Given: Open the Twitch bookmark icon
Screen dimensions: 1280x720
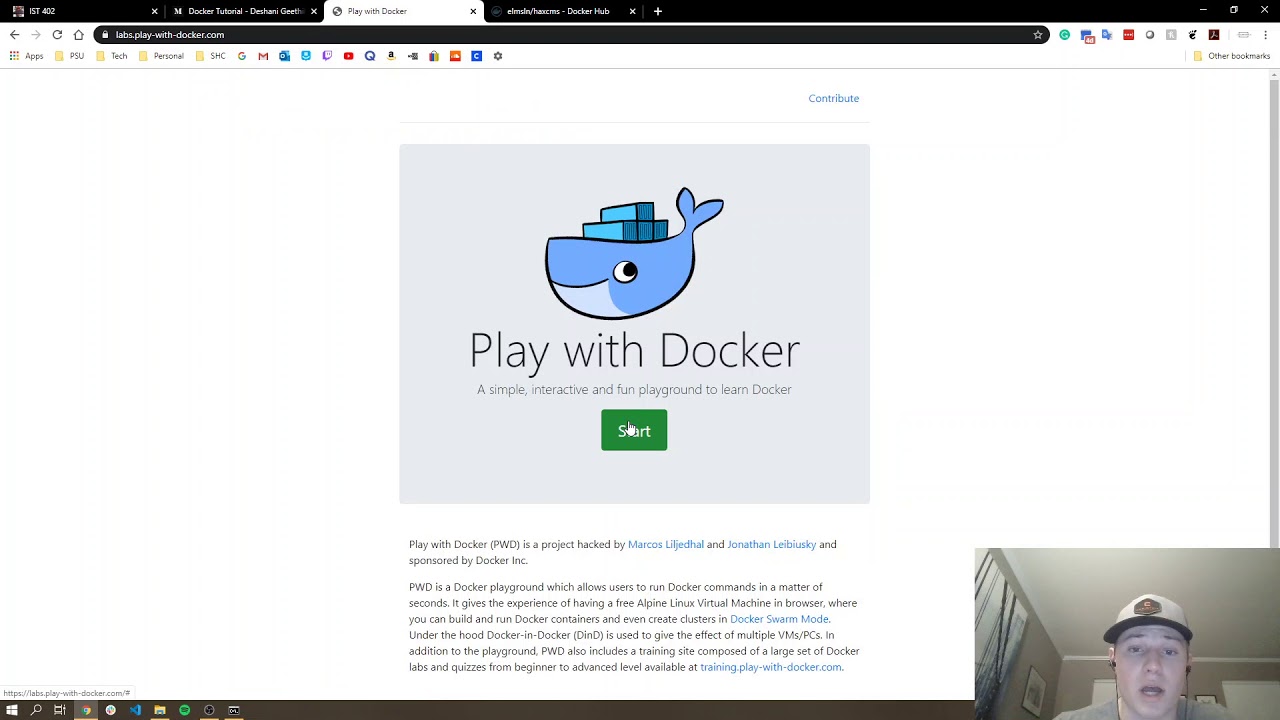Looking at the screenshot, I should pyautogui.click(x=327, y=56).
